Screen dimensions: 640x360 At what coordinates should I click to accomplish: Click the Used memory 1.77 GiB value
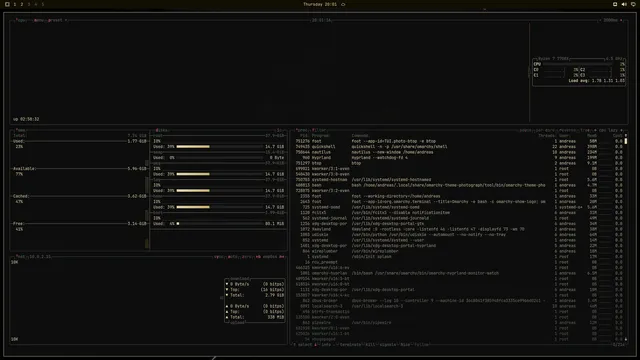click(137, 141)
